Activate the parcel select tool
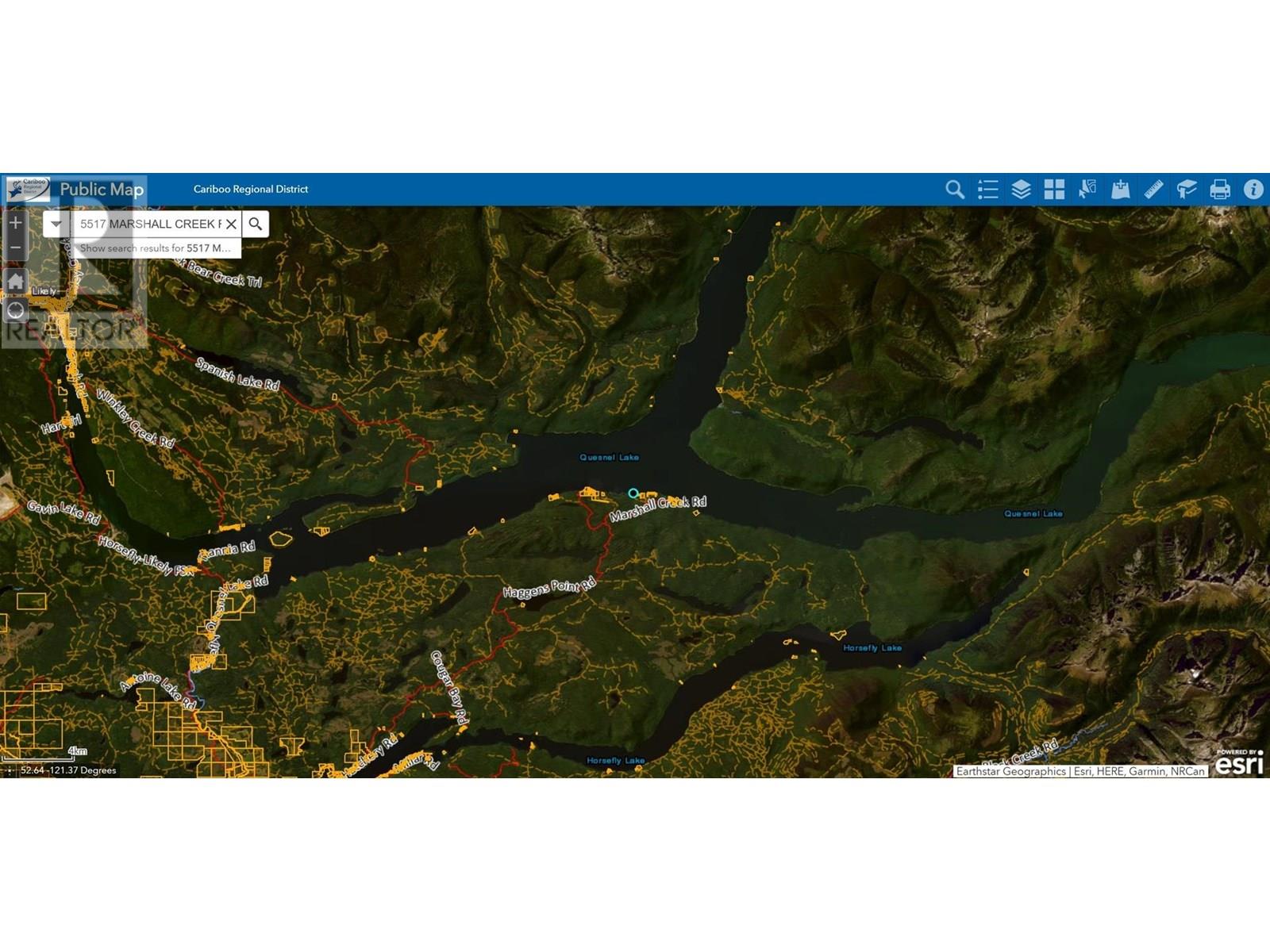Image resolution: width=1270 pixels, height=952 pixels. point(1087,190)
